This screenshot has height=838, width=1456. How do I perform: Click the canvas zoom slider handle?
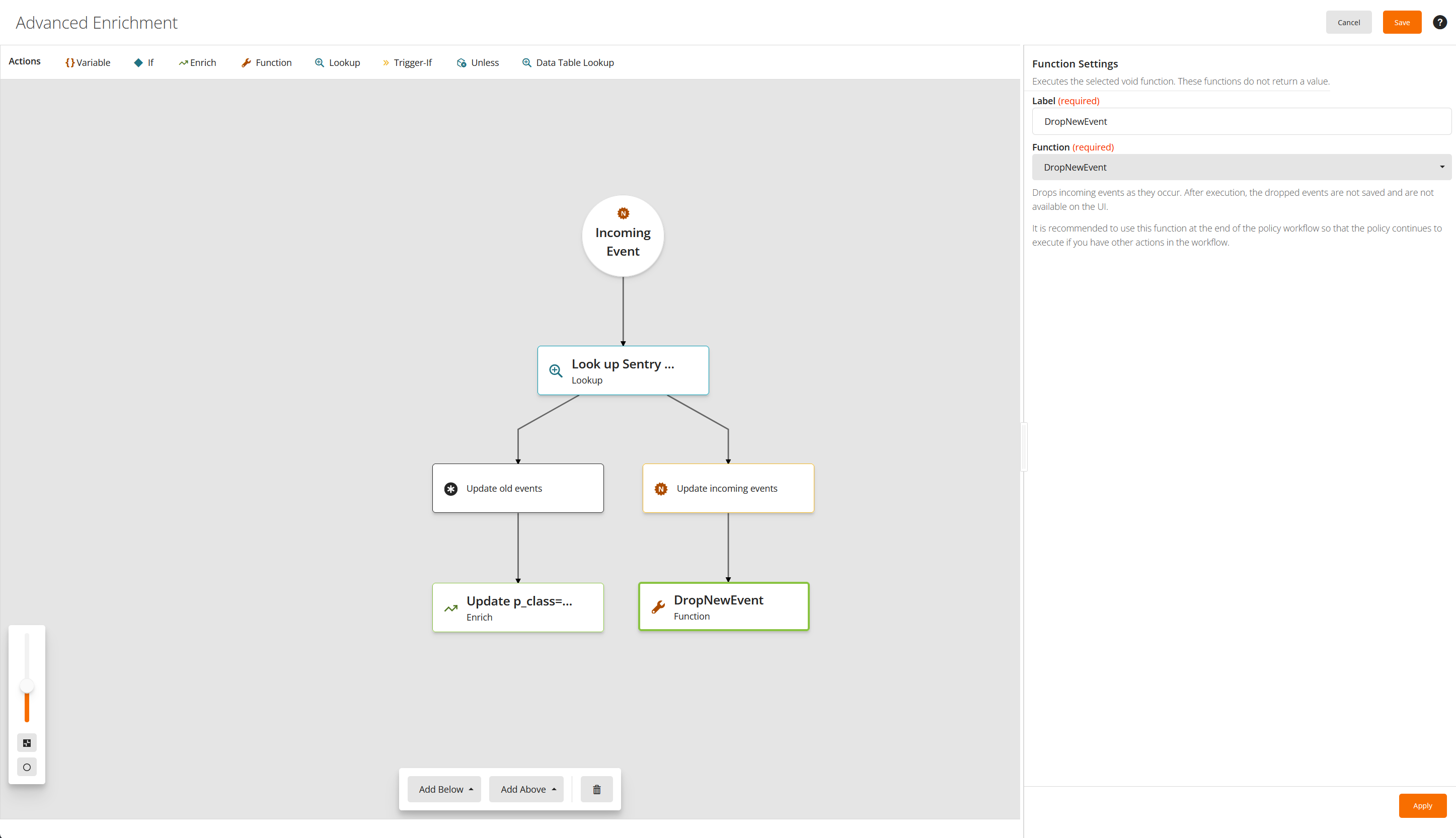point(27,686)
